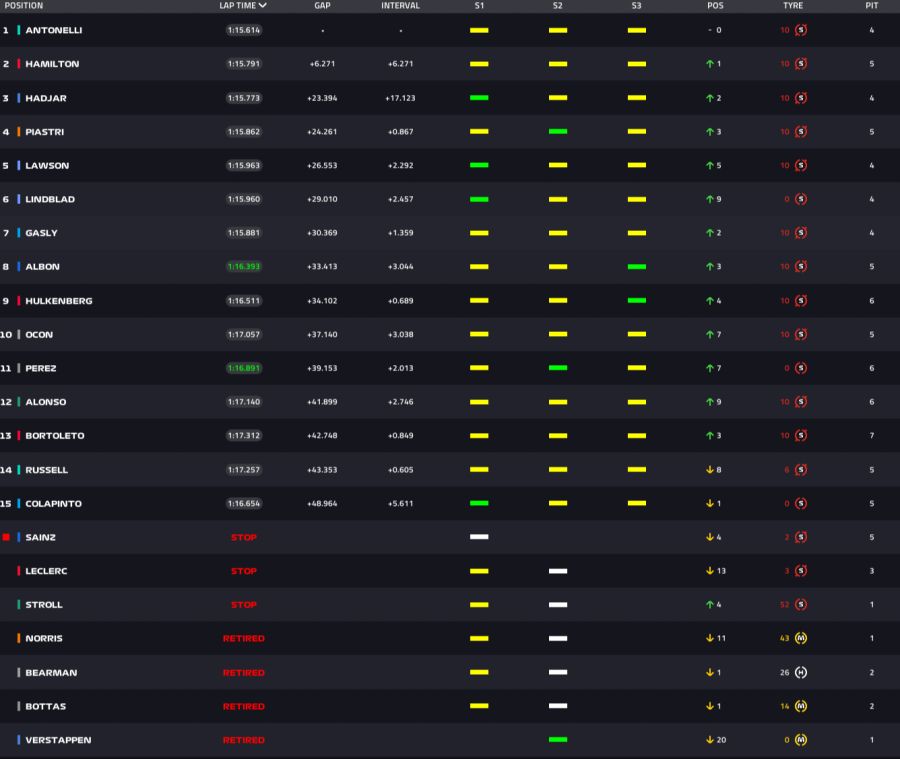Click Sainz's soft tyre icon
The image size is (900, 759).
tap(801, 537)
